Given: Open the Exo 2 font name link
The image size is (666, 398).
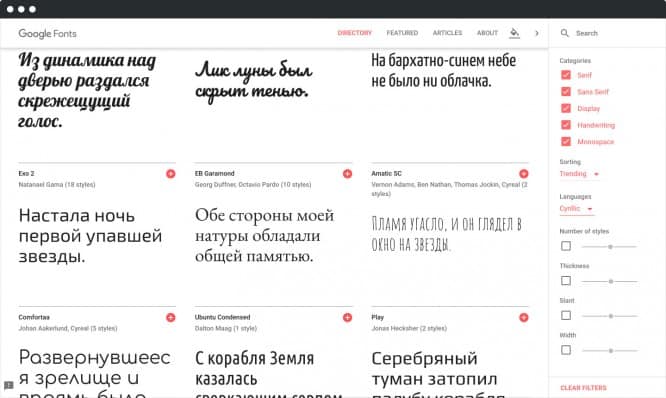Looking at the screenshot, I should (x=26, y=173).
